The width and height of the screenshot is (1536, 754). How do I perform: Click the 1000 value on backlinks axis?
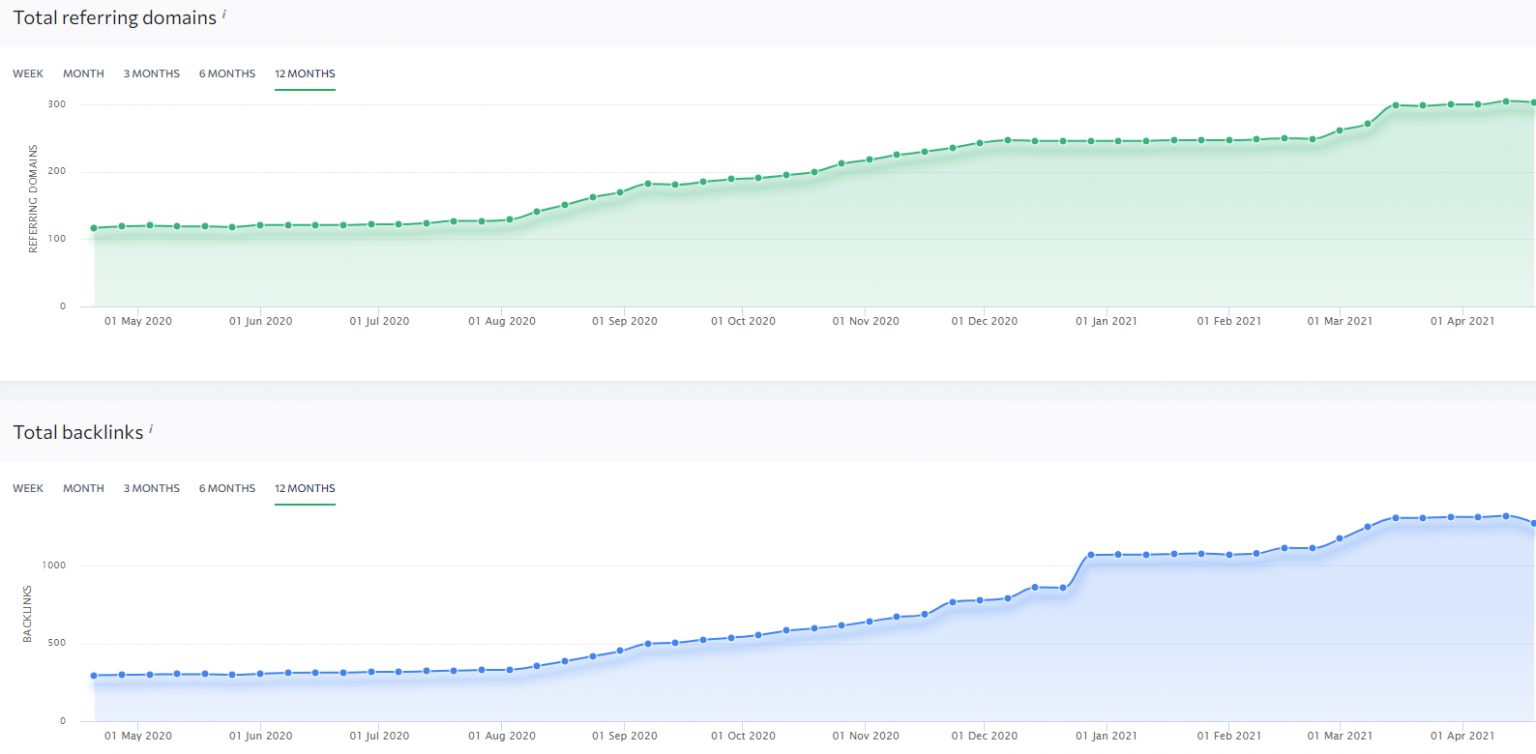(55, 566)
